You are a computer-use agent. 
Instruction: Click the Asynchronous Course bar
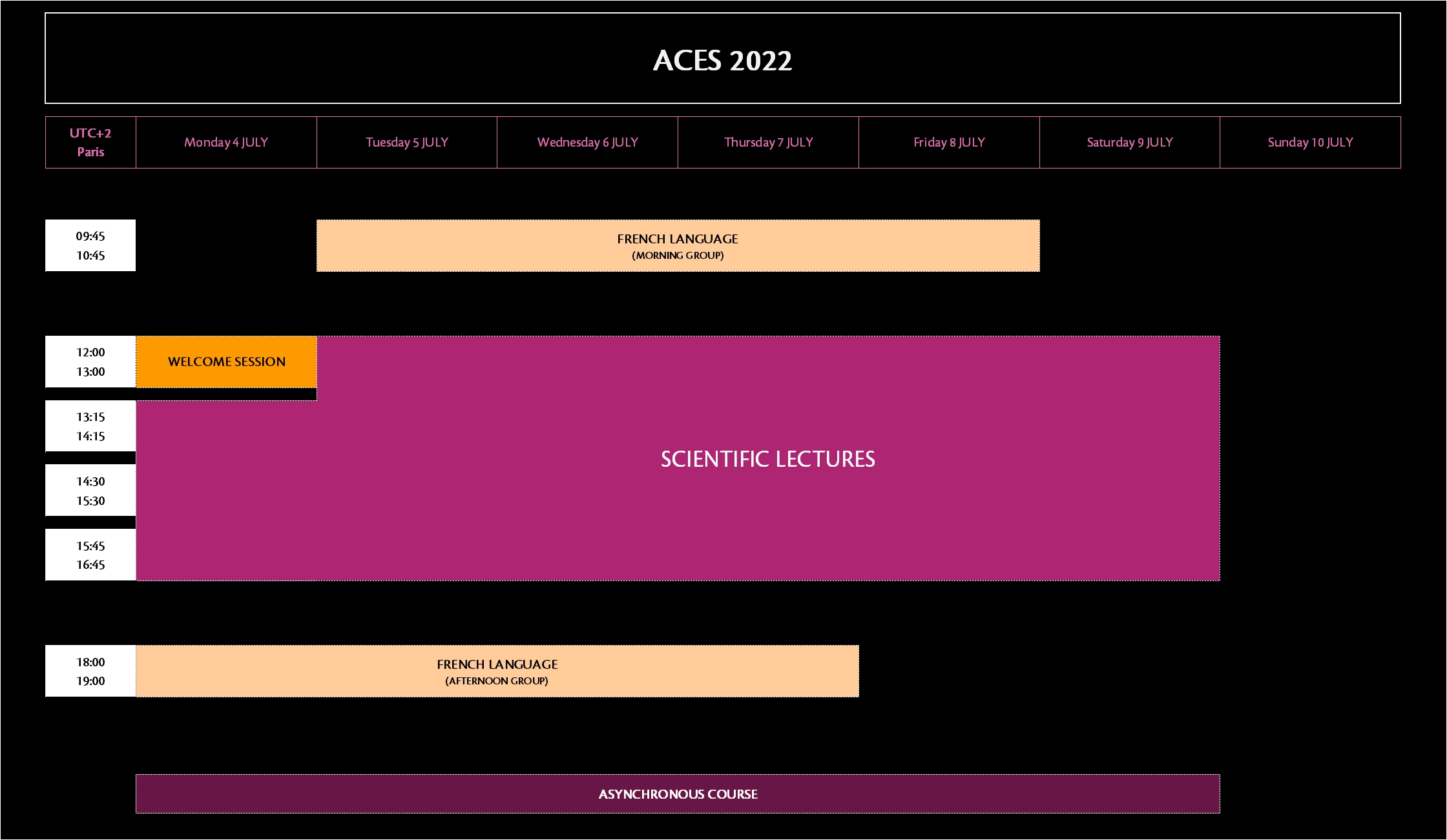point(678,794)
